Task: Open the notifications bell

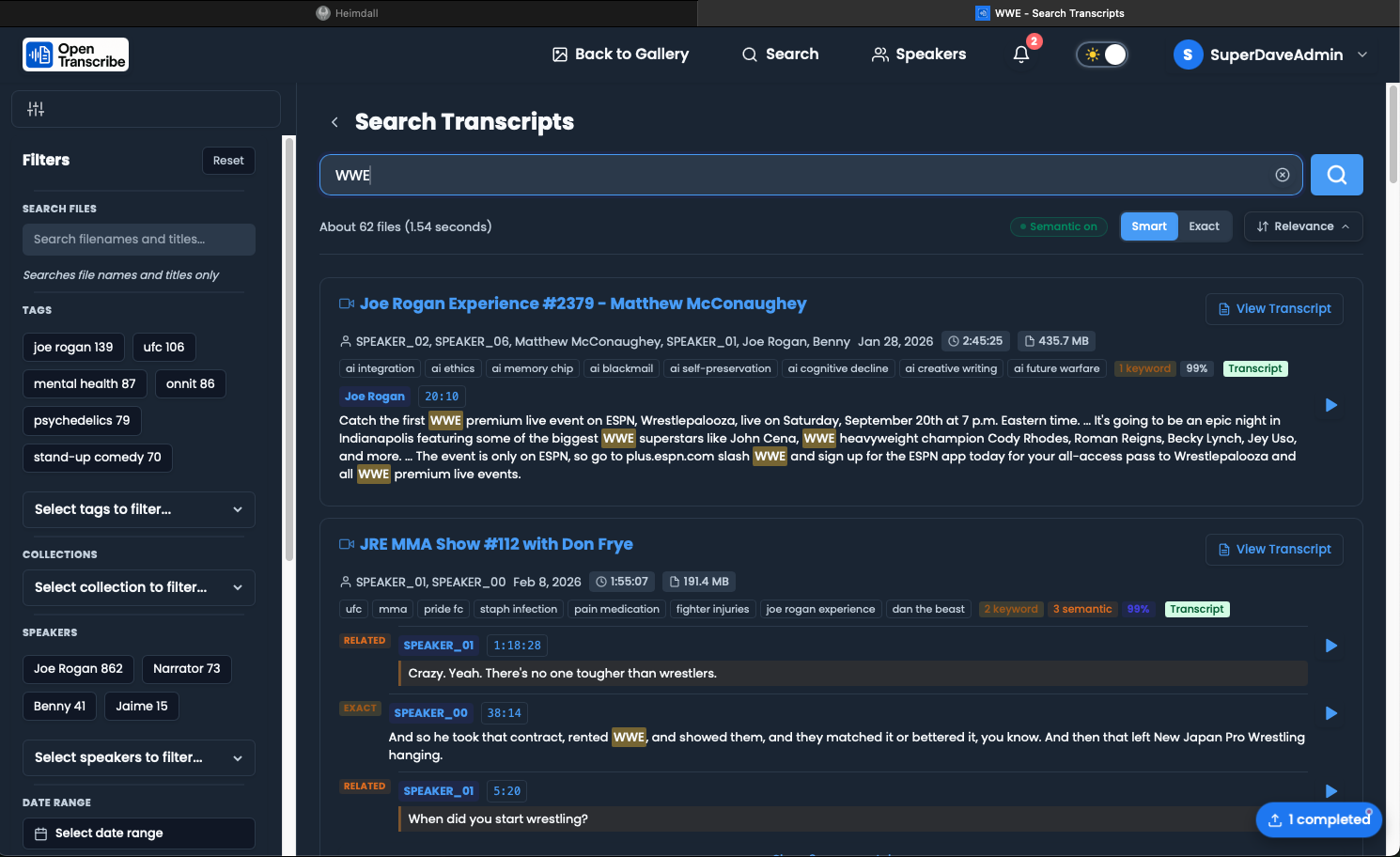Action: [1021, 55]
